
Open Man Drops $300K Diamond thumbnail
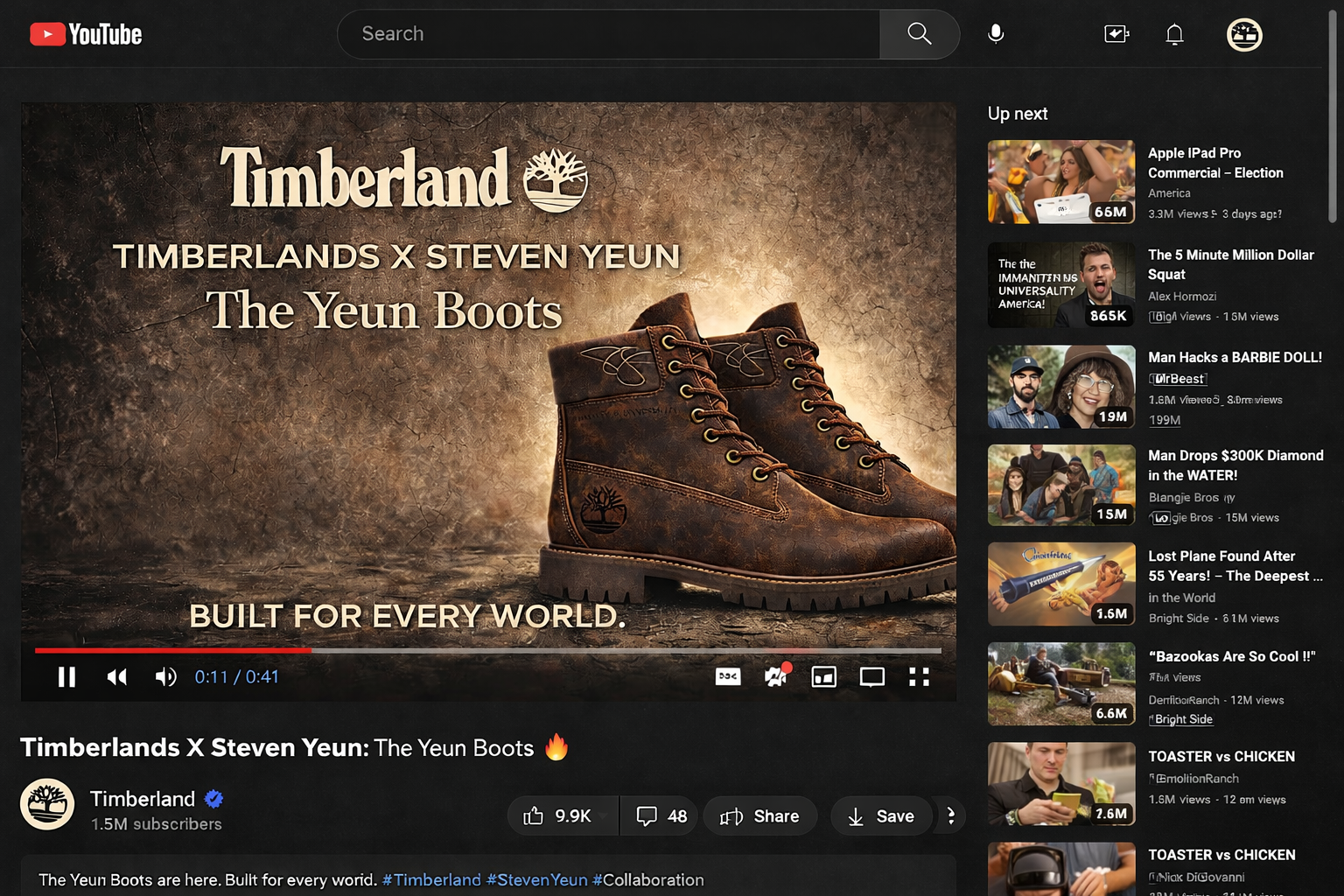(x=1061, y=485)
